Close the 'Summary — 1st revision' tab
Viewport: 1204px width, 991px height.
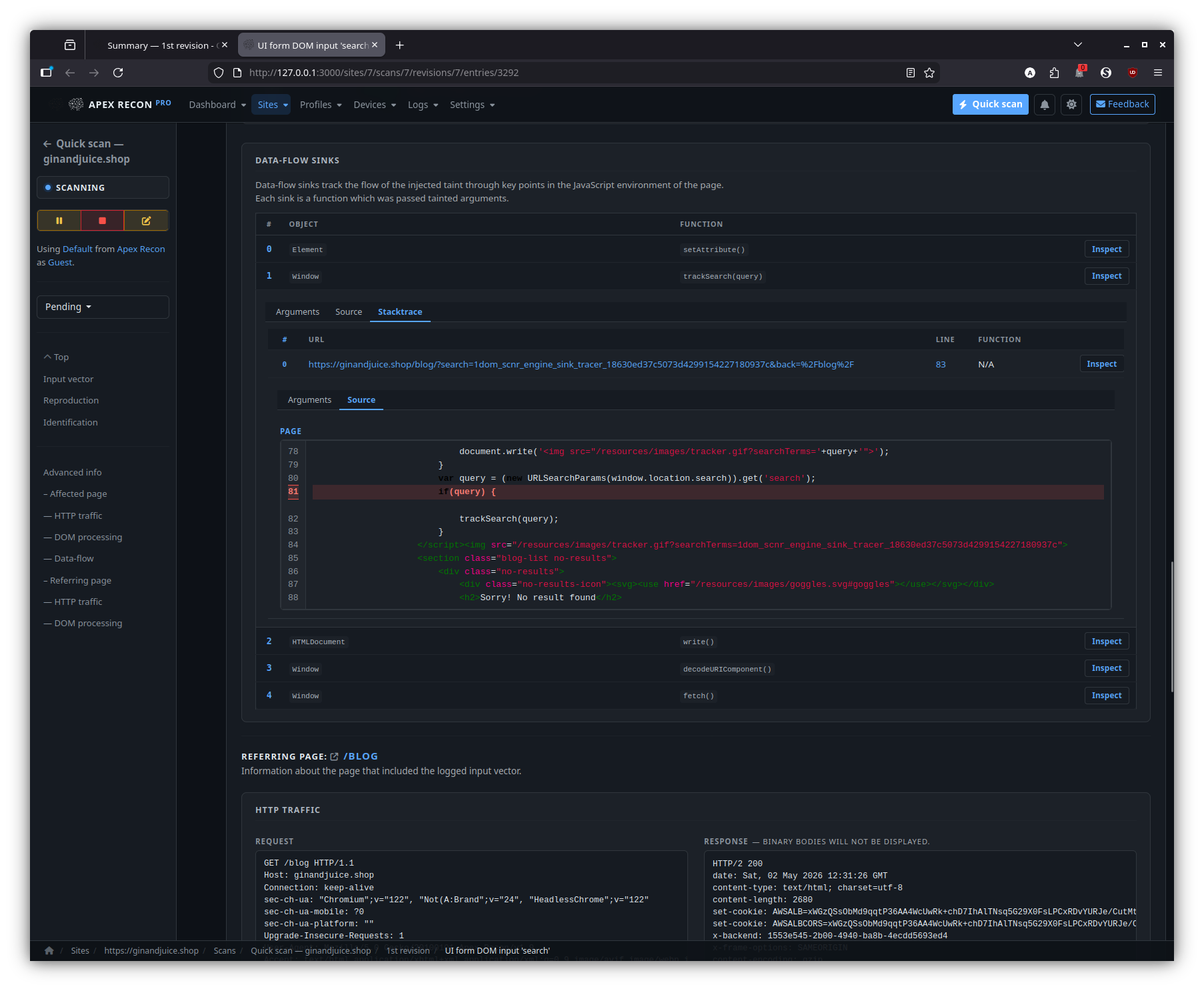[x=225, y=45]
